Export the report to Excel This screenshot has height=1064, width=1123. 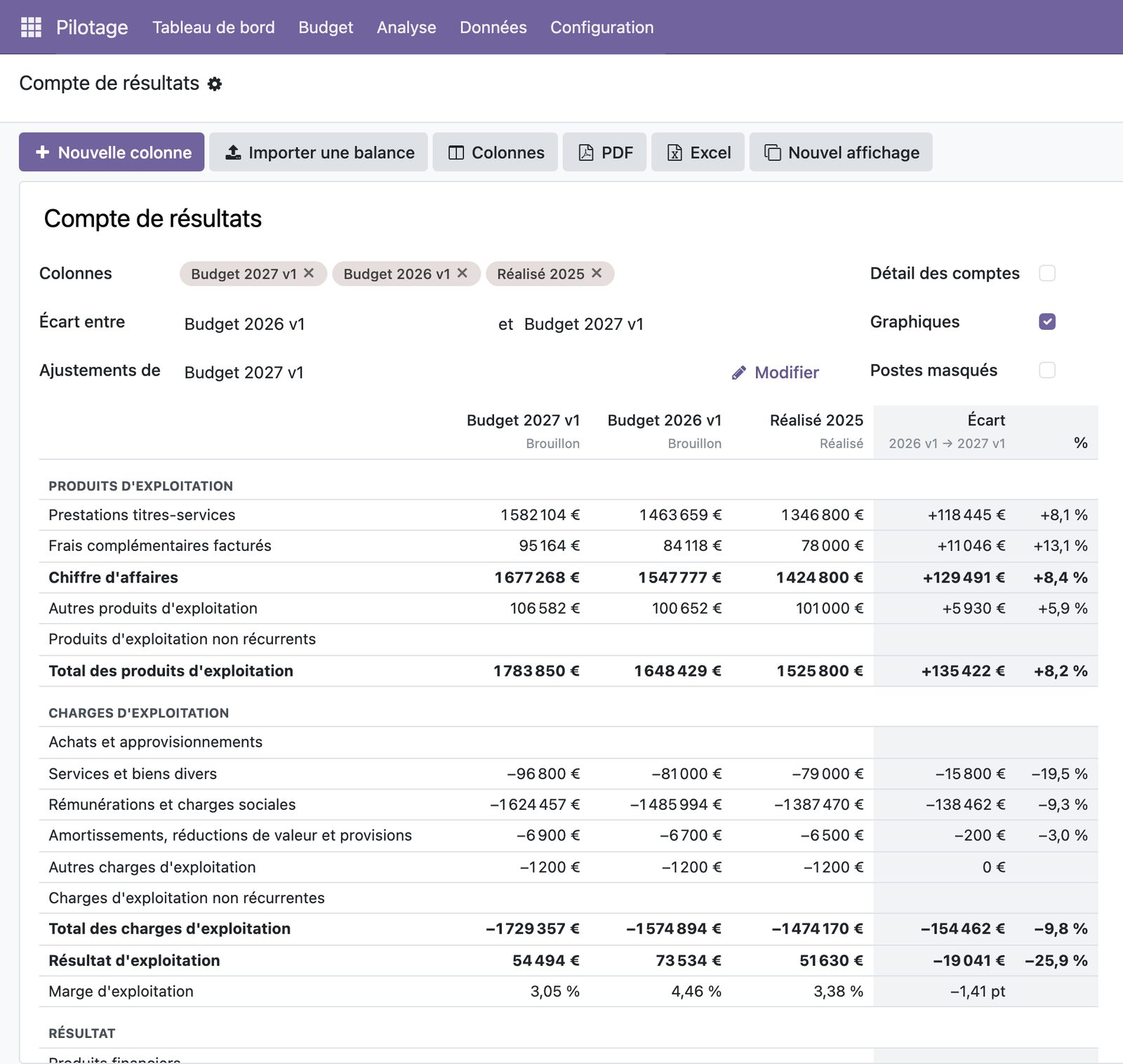698,152
